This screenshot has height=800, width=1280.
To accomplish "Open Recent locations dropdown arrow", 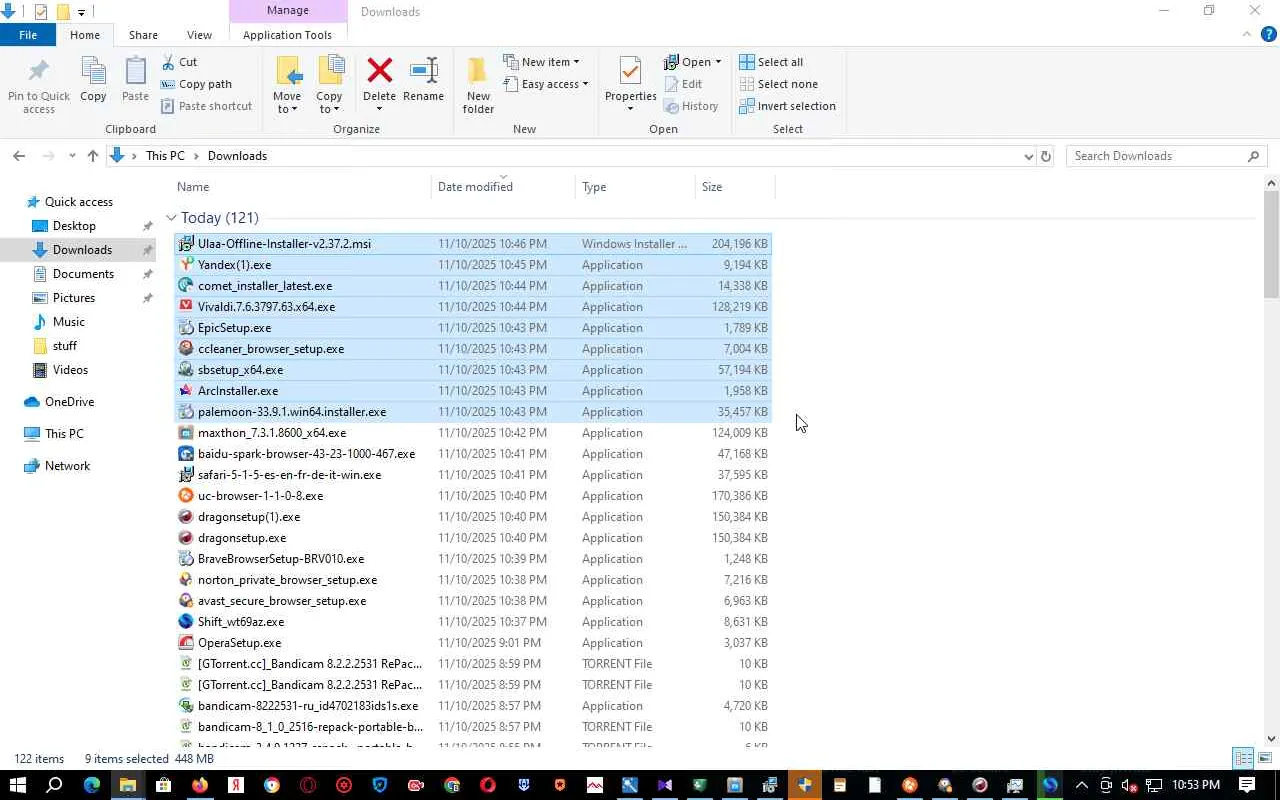I will [x=72, y=156].
